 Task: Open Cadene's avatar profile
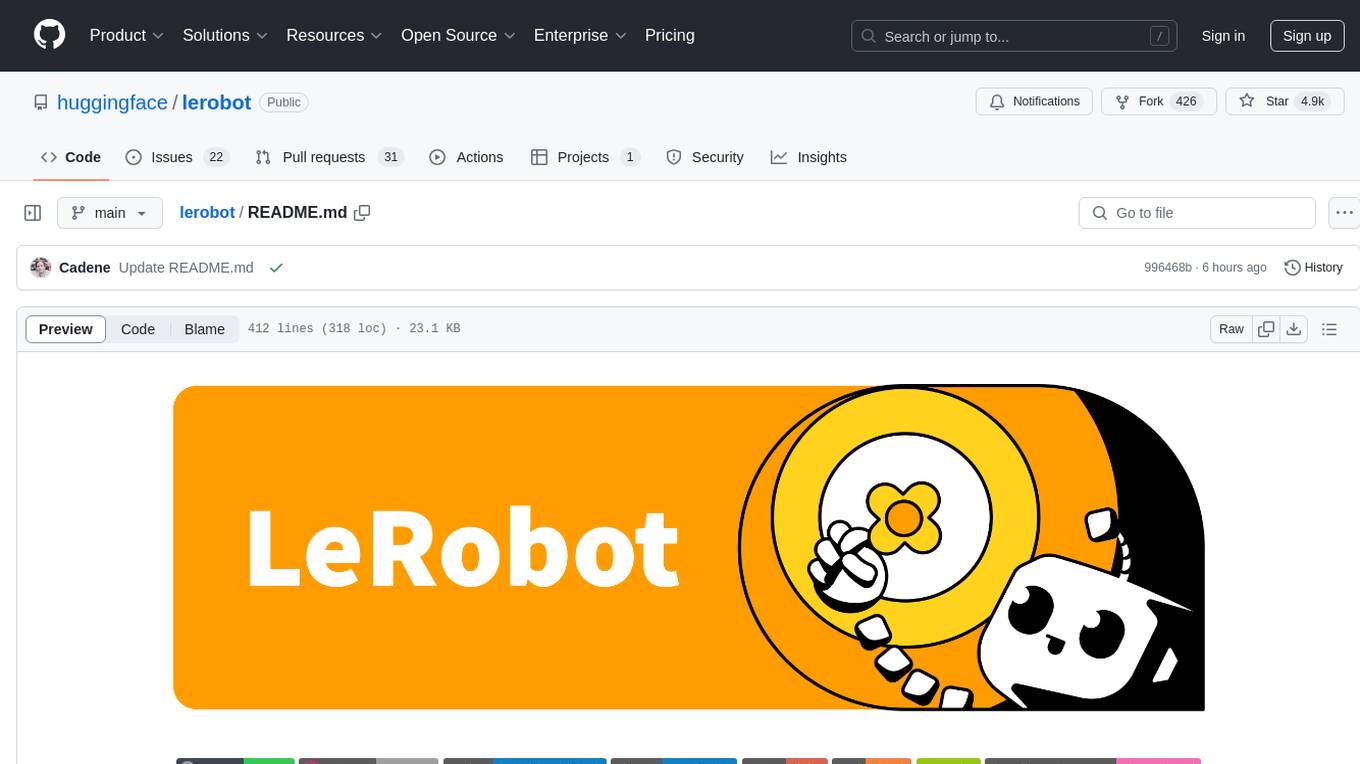pyautogui.click(x=41, y=268)
